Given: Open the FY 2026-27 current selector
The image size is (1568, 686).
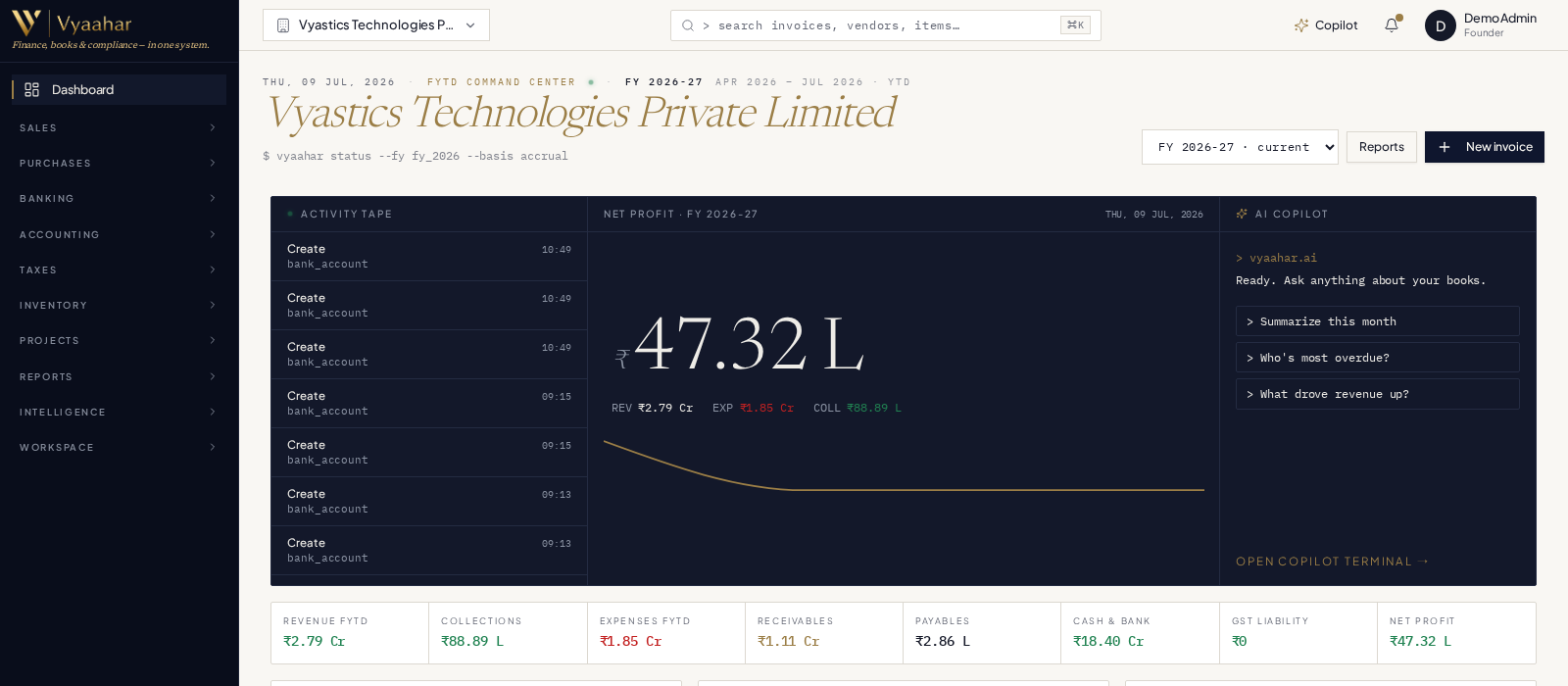Looking at the screenshot, I should coord(1240,147).
